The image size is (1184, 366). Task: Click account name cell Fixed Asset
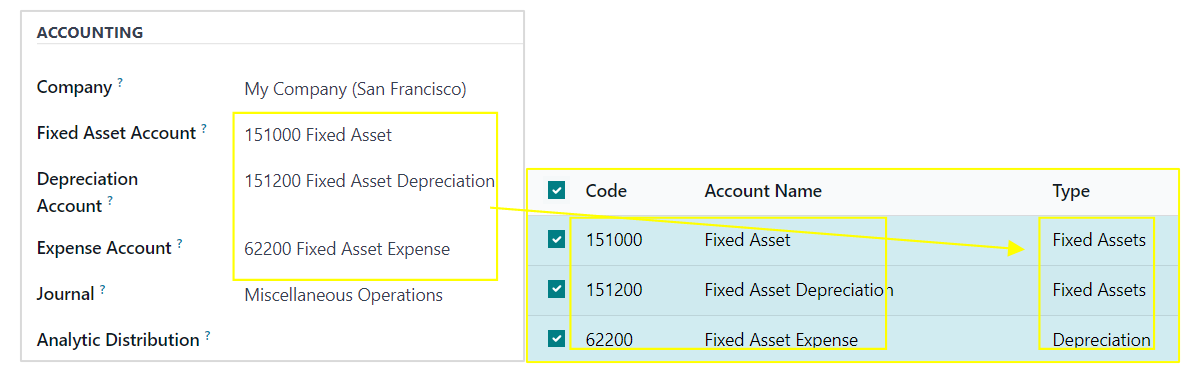(748, 240)
